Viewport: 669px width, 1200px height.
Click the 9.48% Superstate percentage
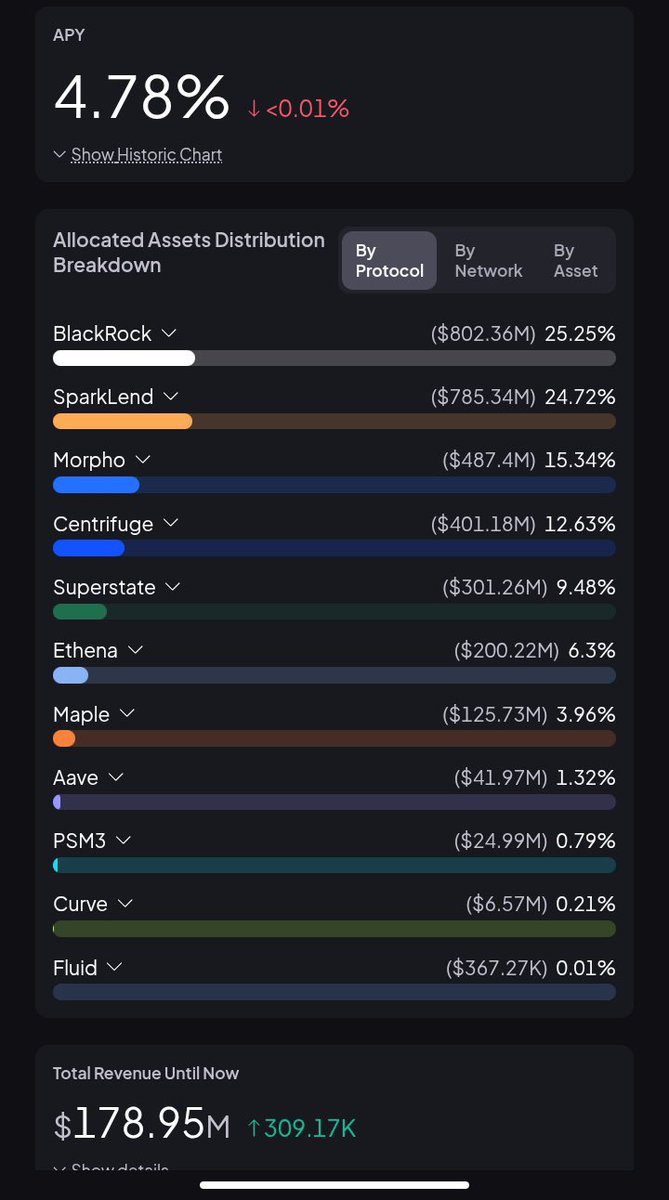click(586, 587)
